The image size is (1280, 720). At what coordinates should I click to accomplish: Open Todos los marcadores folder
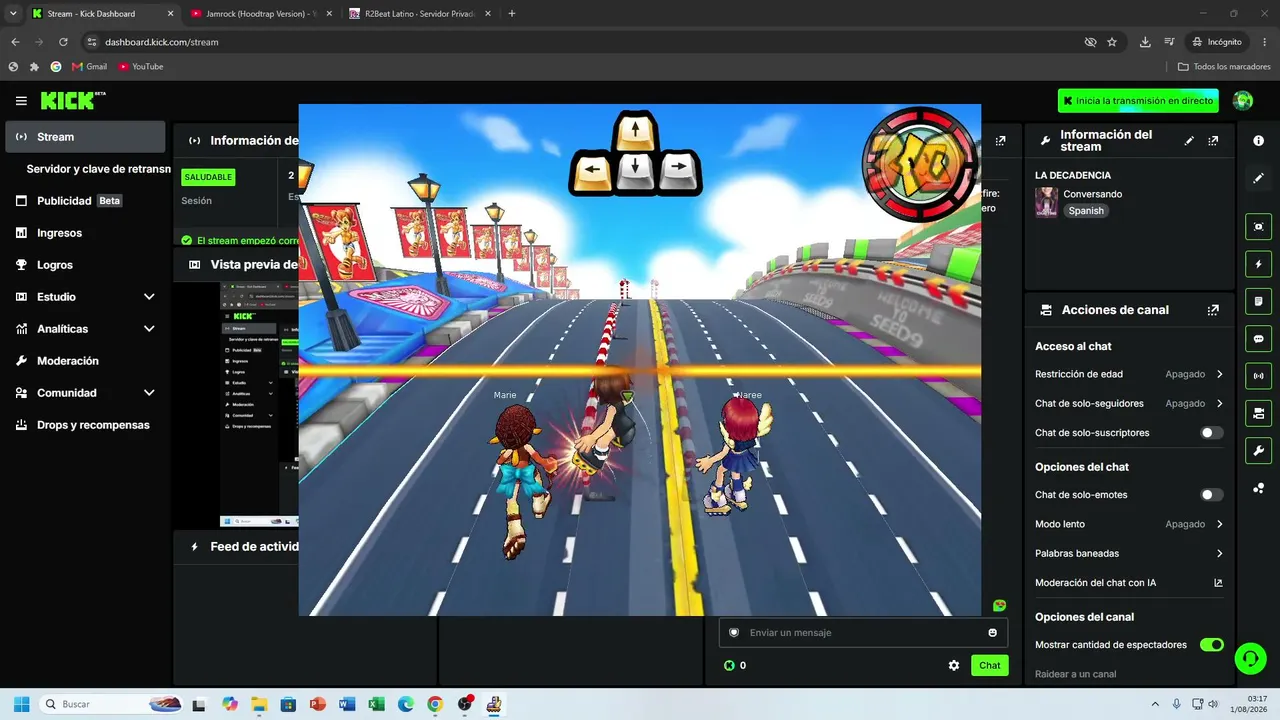pos(1224,67)
